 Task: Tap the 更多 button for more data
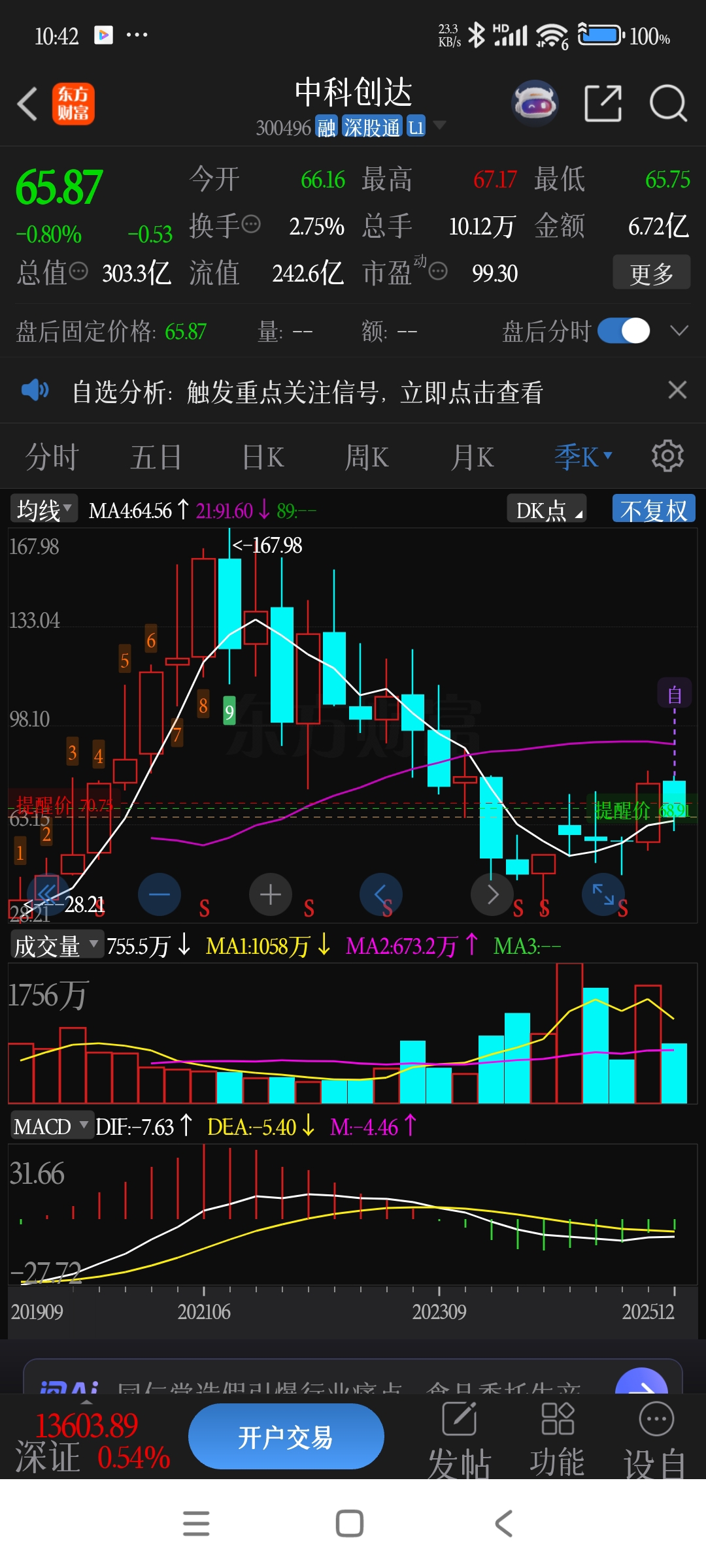tap(651, 272)
